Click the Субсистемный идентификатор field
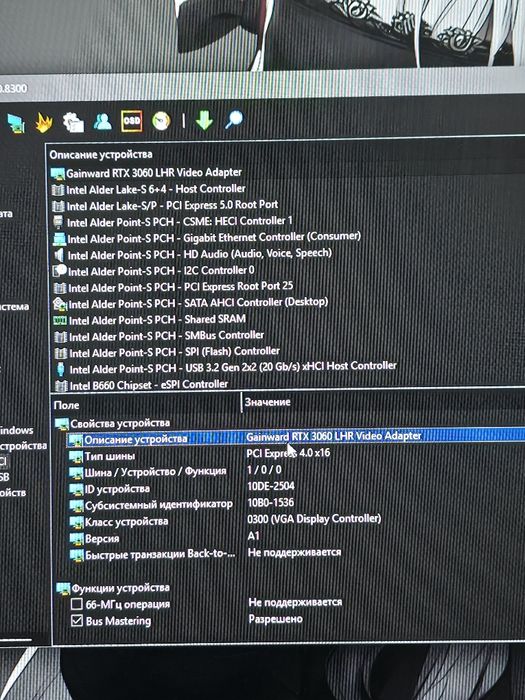This screenshot has width=525, height=700. coord(158,505)
